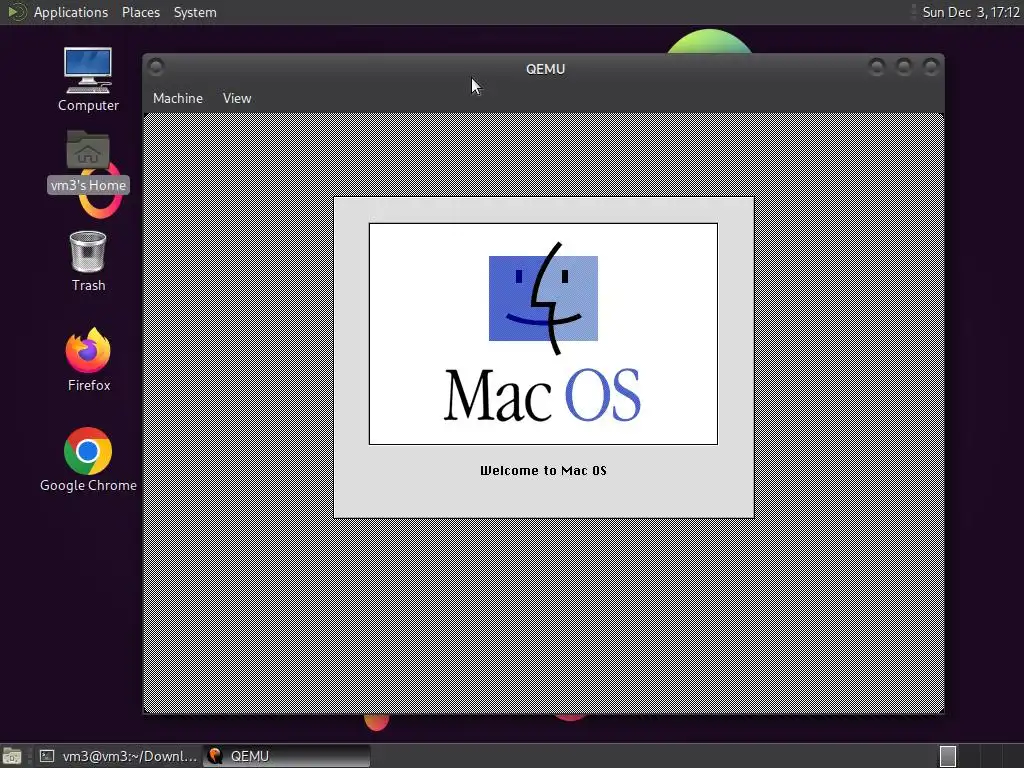The height and width of the screenshot is (768, 1024).
Task: Select the Google Chrome desktop icon
Action: pyautogui.click(x=88, y=460)
